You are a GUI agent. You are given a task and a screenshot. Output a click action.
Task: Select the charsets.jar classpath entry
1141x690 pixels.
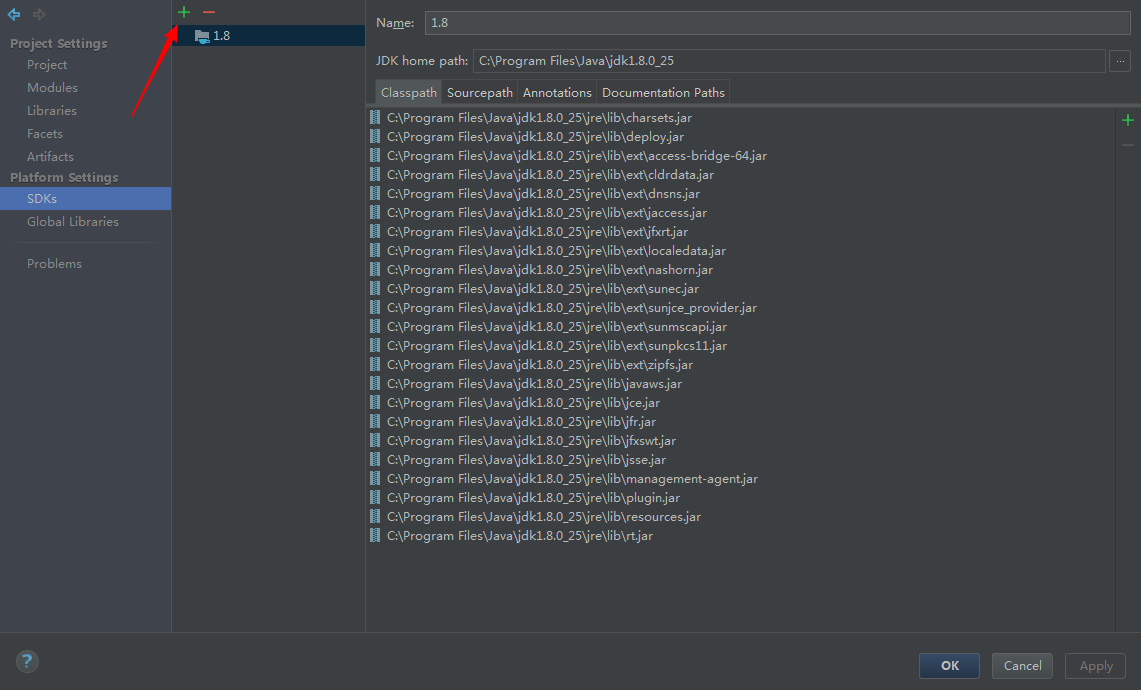[x=539, y=118]
